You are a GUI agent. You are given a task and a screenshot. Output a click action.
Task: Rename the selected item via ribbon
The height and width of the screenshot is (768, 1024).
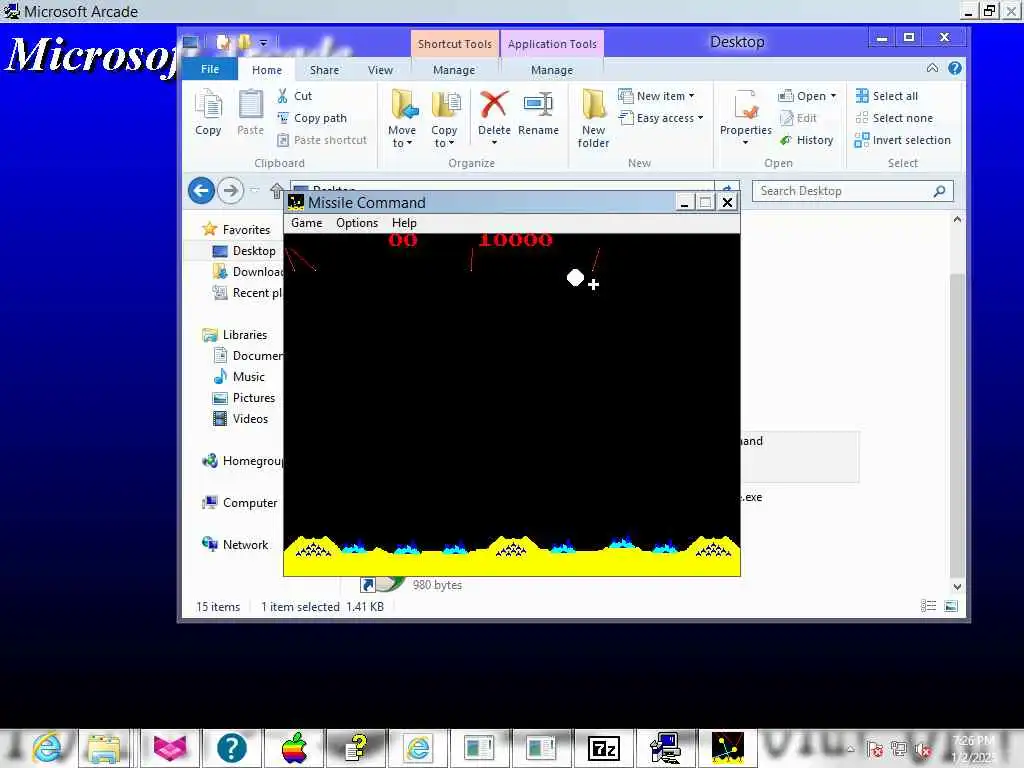coord(538,112)
